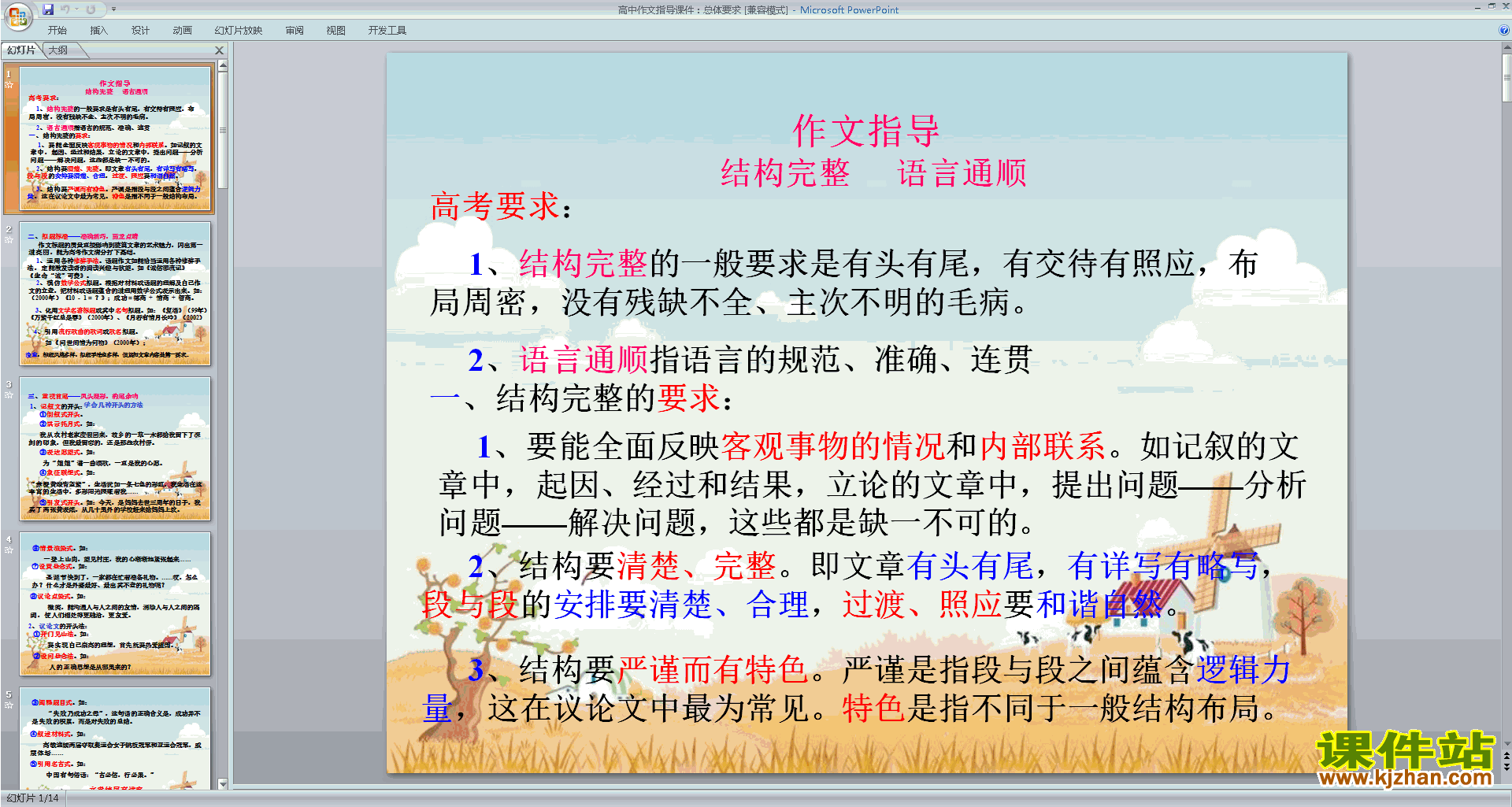1512x807 pixels.
Task: Switch to the 大纲 outline tab
Action: click(x=57, y=50)
